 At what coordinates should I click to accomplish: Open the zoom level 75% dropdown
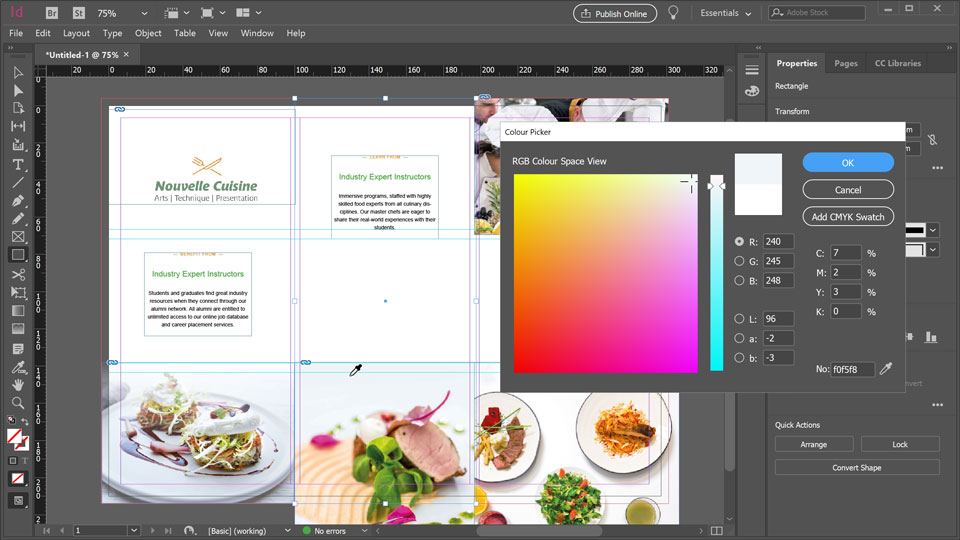click(x=144, y=14)
